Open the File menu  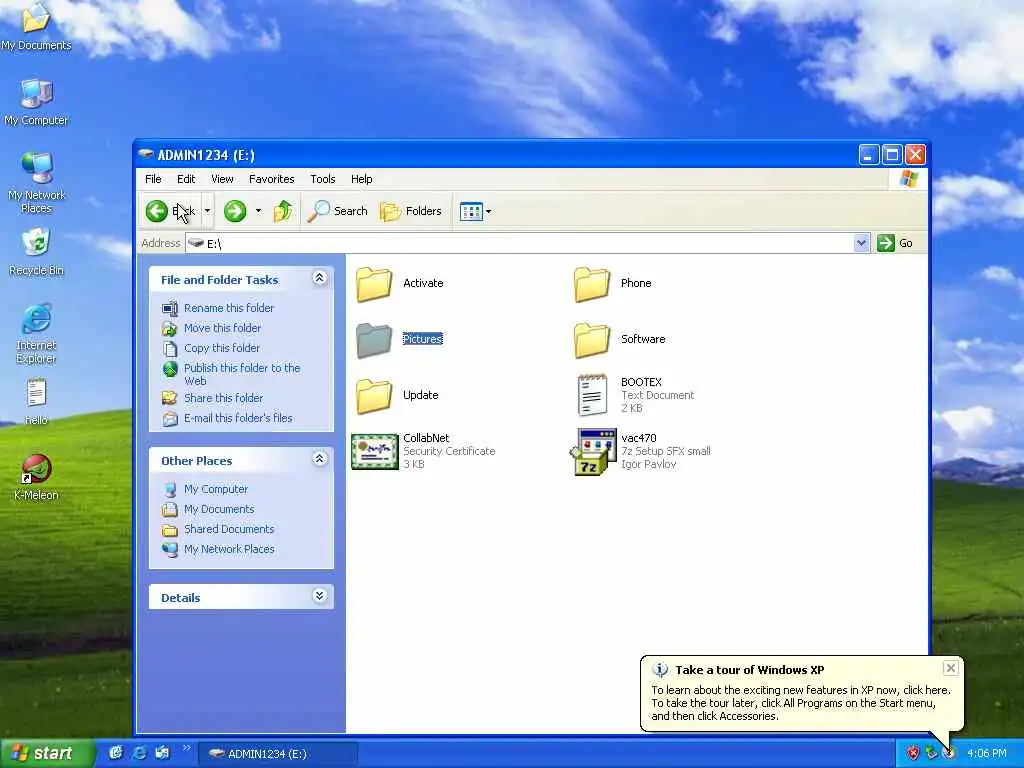pos(153,179)
